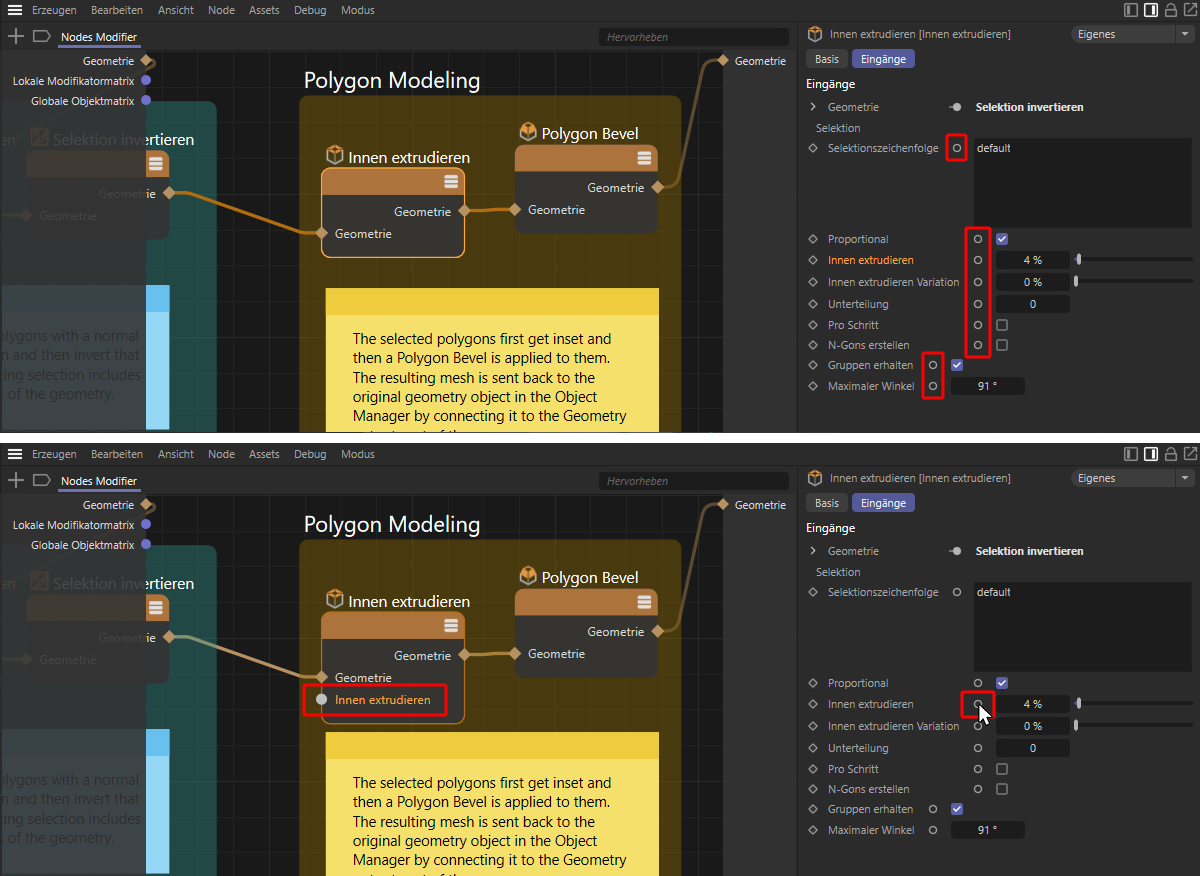Disable the Proportional checkbox in upper screenshot
The height and width of the screenshot is (876, 1200).
click(1002, 240)
